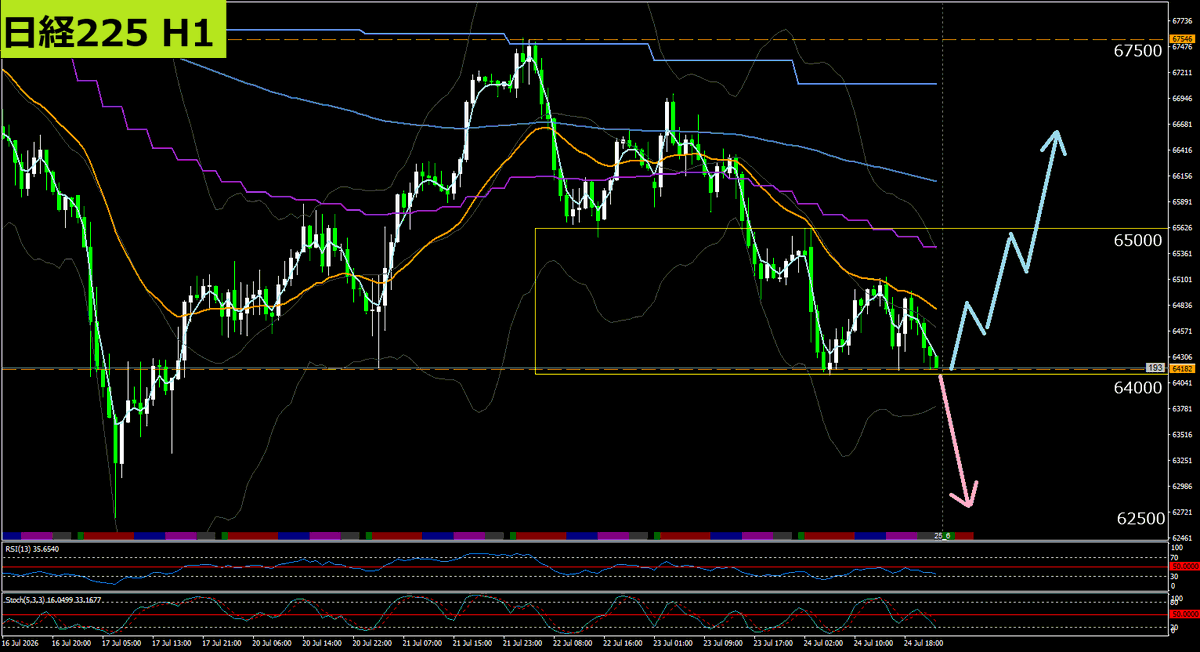The height and width of the screenshot is (652, 1200).
Task: Click the 66681 price scale value
Action: [x=1182, y=125]
